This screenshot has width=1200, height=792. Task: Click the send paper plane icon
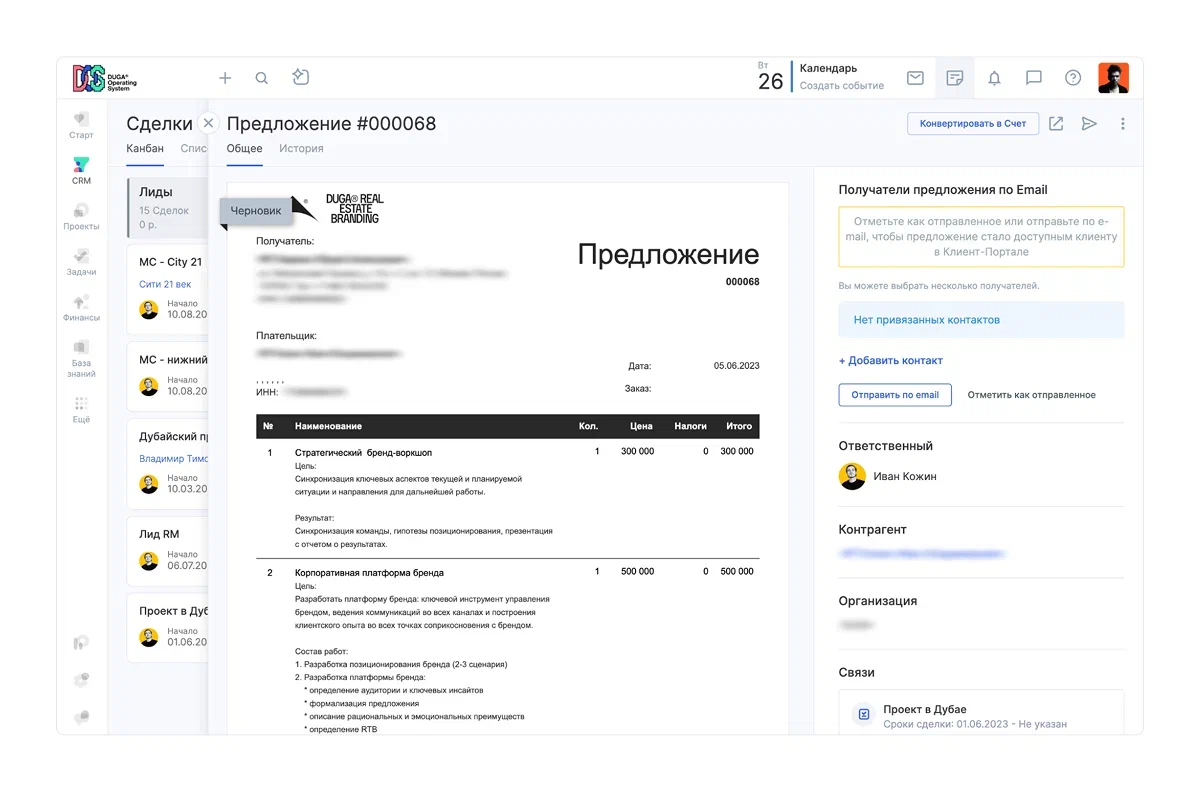[1089, 124]
